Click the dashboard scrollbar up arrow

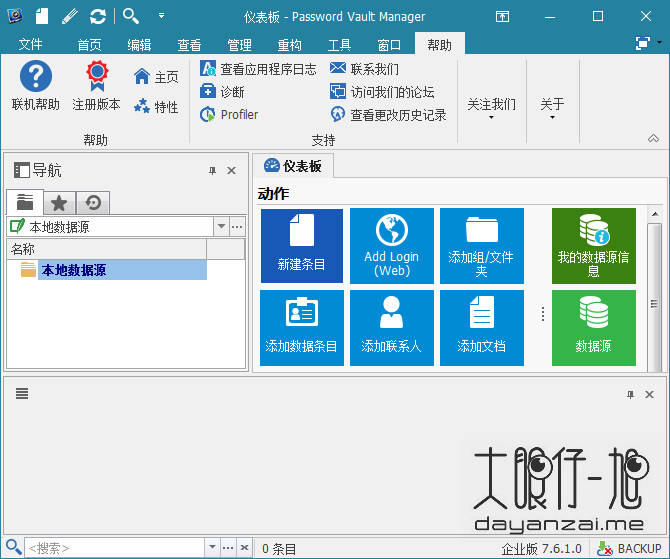(654, 213)
